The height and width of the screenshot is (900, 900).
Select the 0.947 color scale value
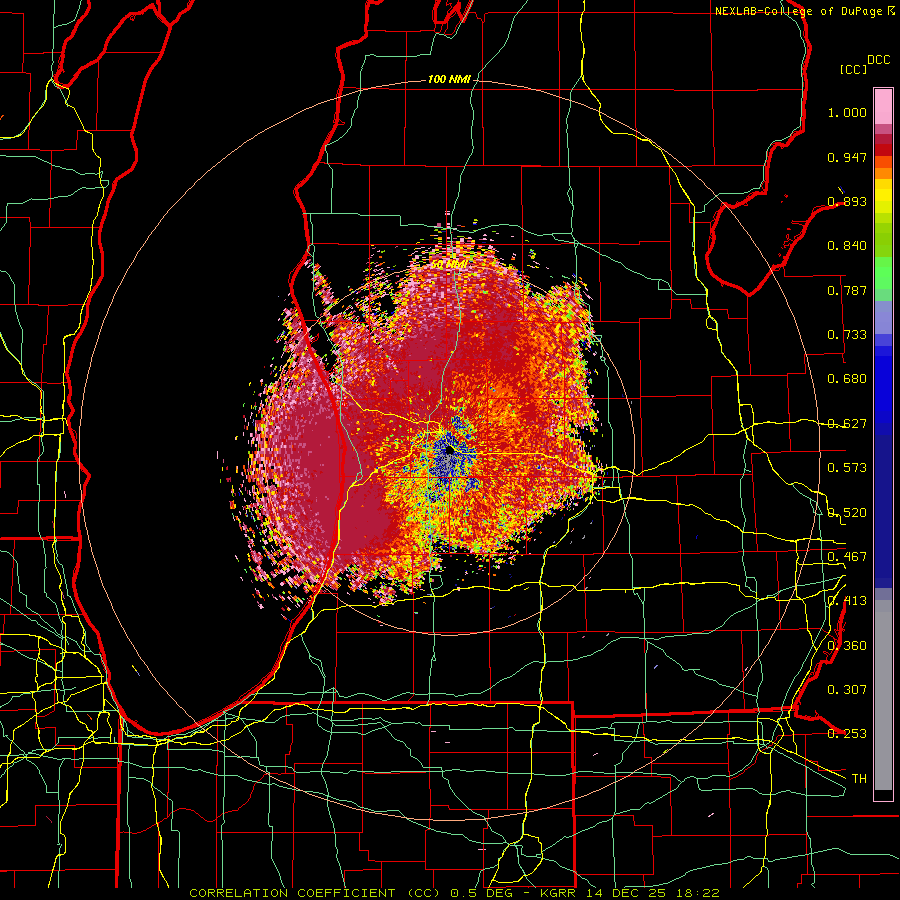tap(847, 157)
